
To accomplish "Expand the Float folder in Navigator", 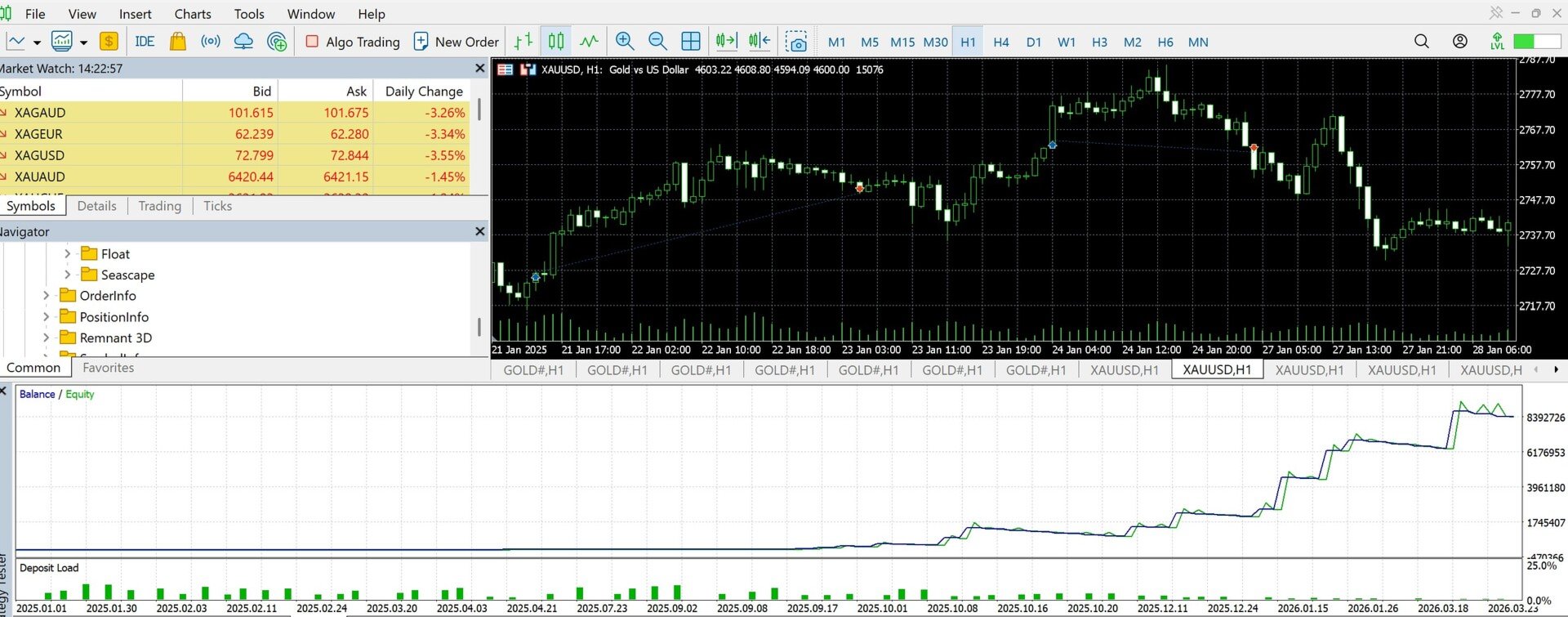I will tap(68, 254).
